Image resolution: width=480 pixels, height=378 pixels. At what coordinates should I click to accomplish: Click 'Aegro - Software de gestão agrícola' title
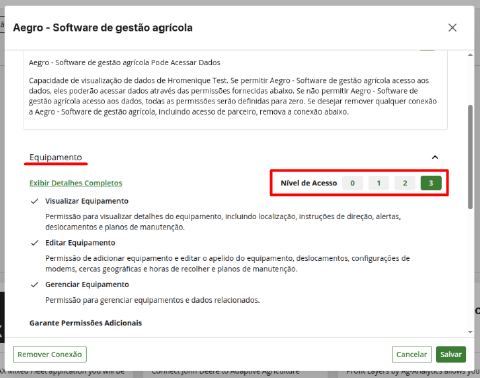pos(103,28)
